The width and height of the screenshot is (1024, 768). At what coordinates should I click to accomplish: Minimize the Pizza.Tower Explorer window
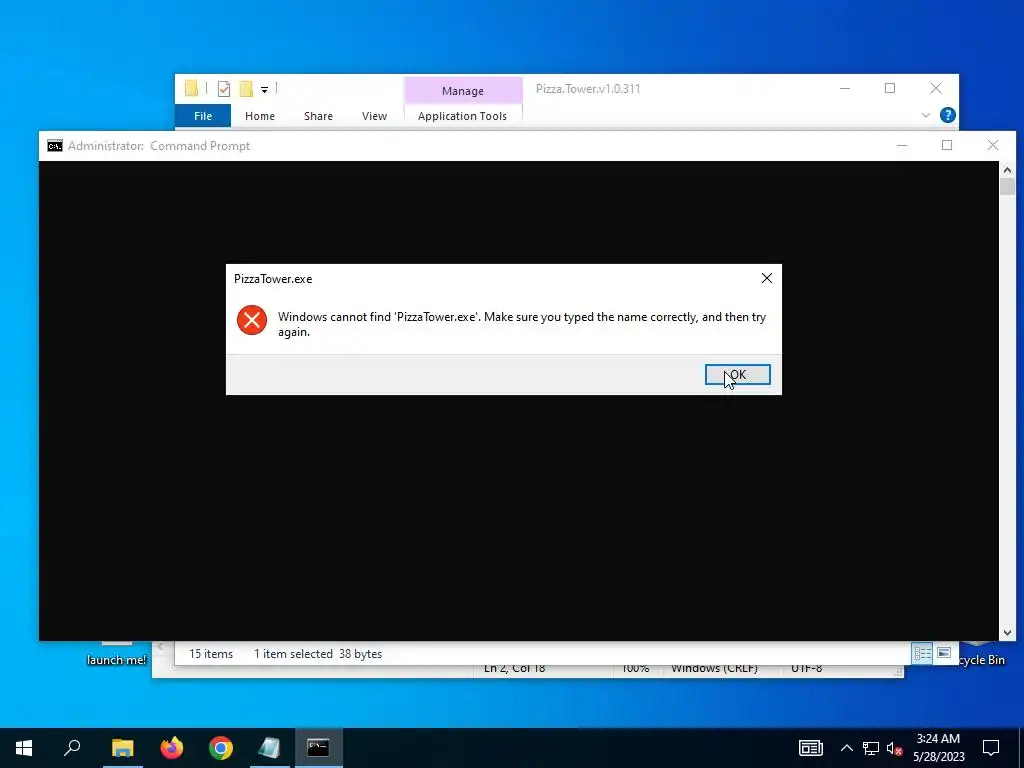(844, 88)
